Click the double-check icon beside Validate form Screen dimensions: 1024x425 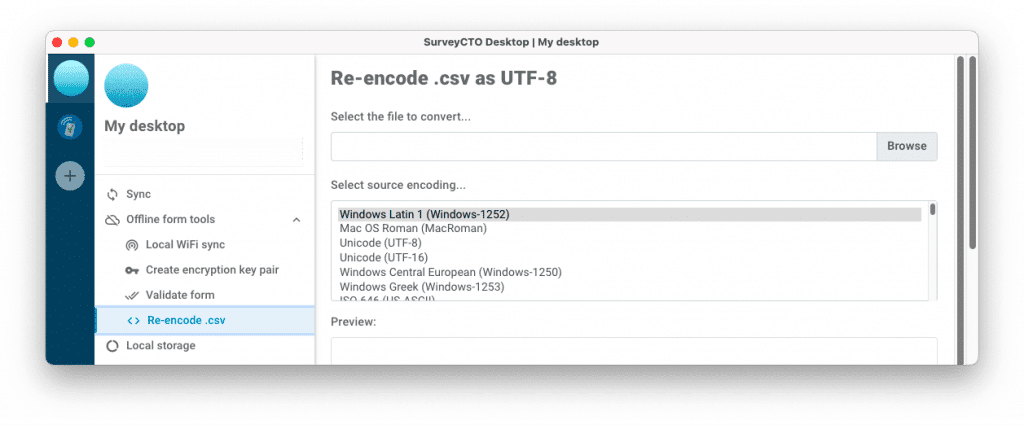(x=132, y=296)
